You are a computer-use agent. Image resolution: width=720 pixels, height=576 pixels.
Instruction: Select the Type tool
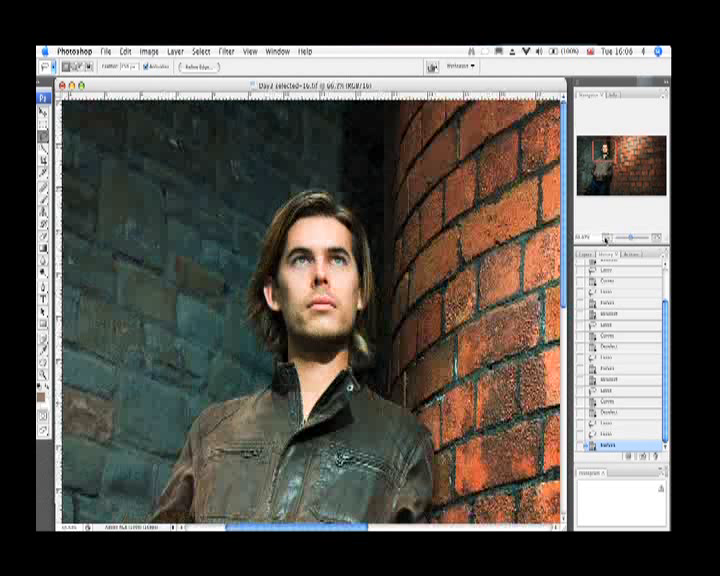[43, 299]
